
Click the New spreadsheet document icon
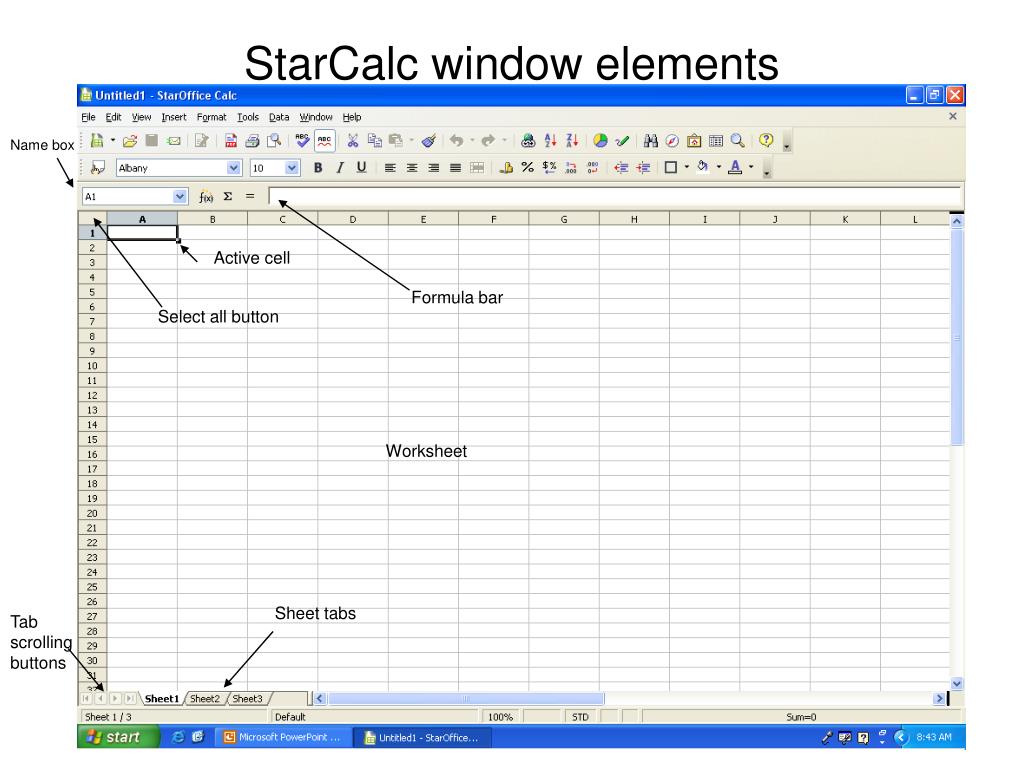(x=97, y=140)
